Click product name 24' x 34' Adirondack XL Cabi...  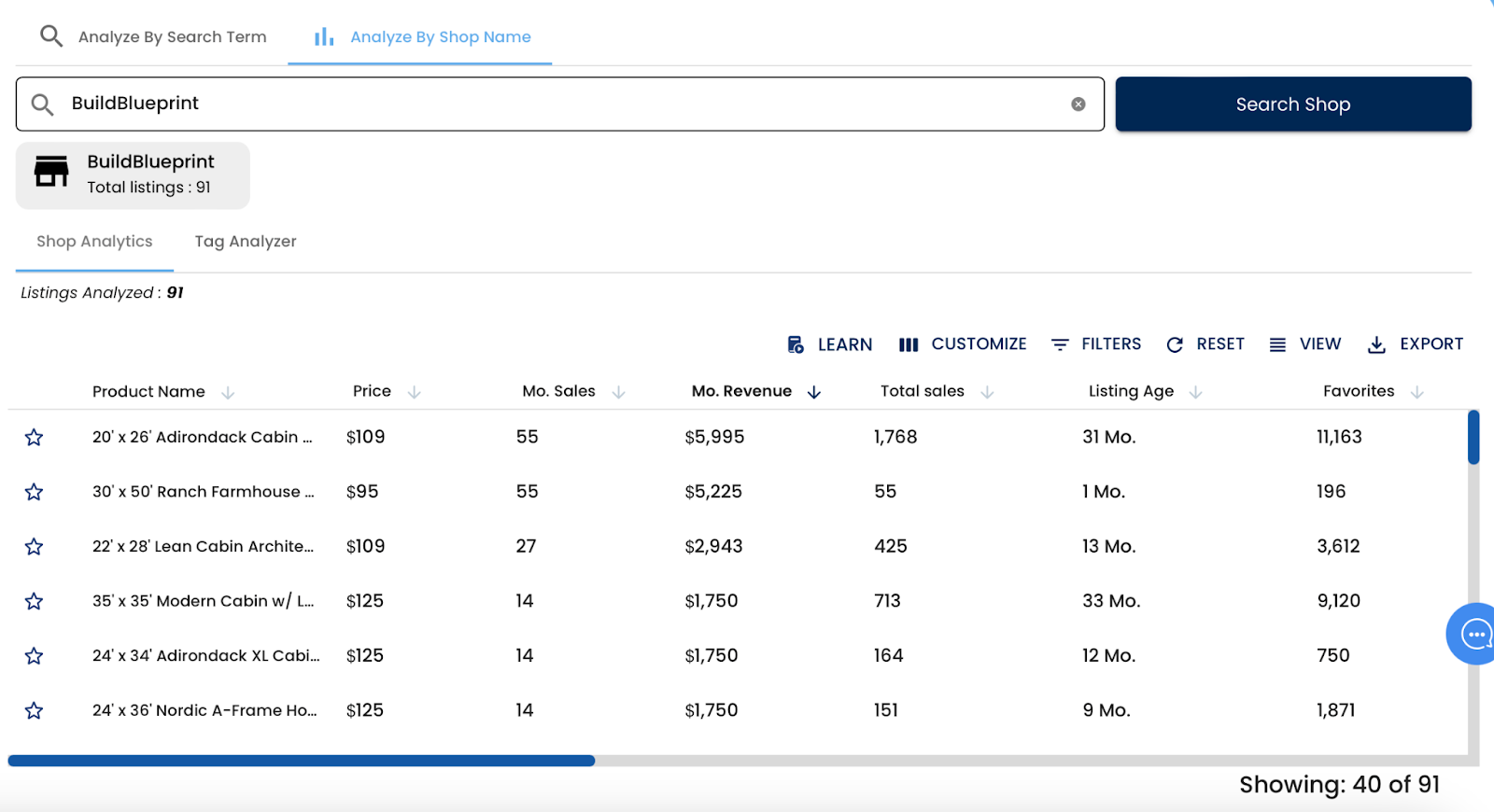[x=205, y=656]
